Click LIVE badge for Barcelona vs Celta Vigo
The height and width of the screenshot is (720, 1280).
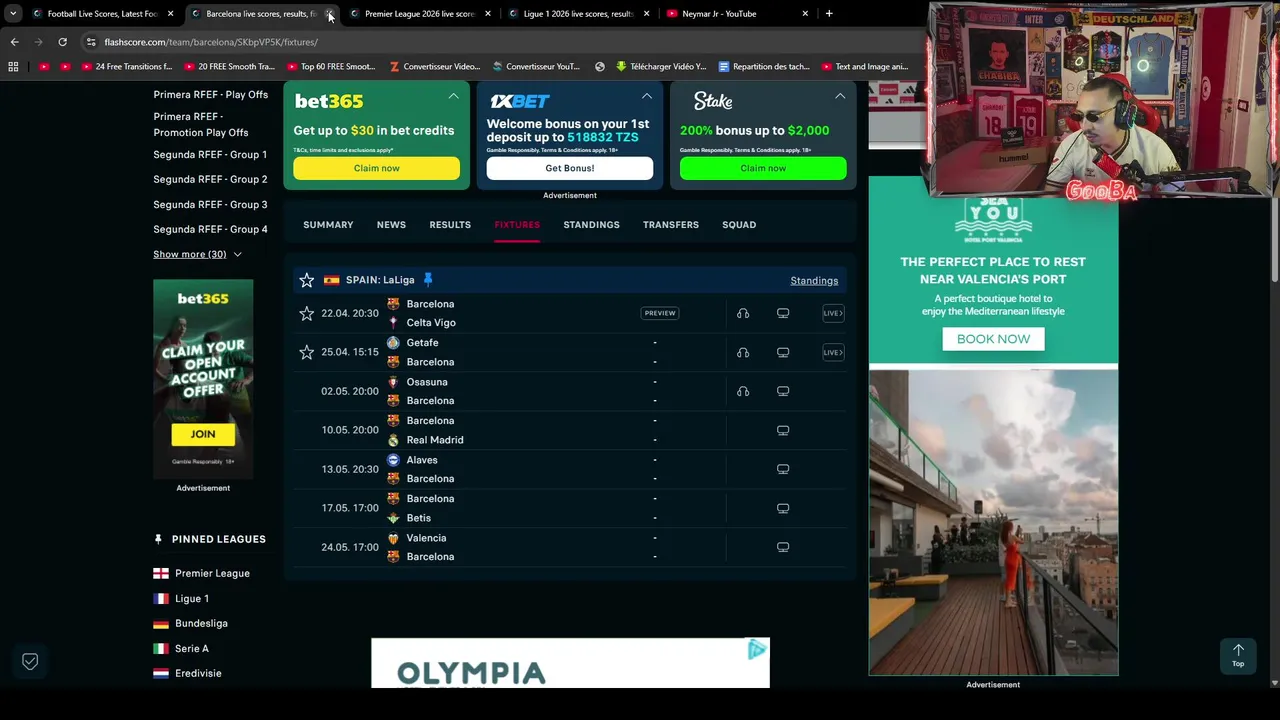click(x=833, y=313)
